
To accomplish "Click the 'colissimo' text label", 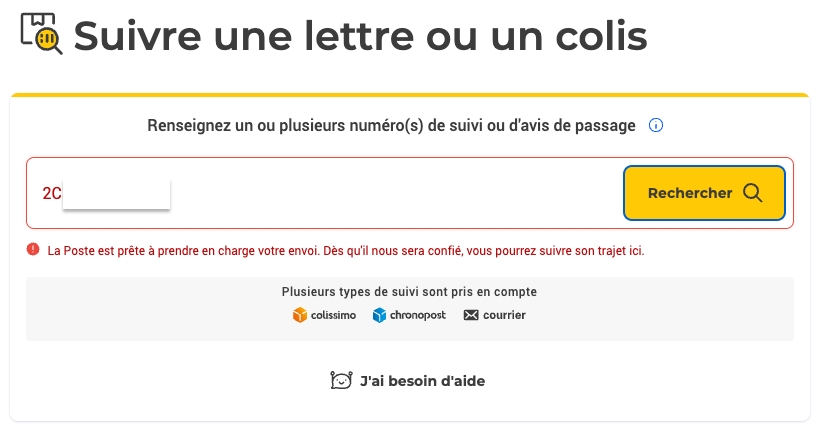I will (333, 315).
